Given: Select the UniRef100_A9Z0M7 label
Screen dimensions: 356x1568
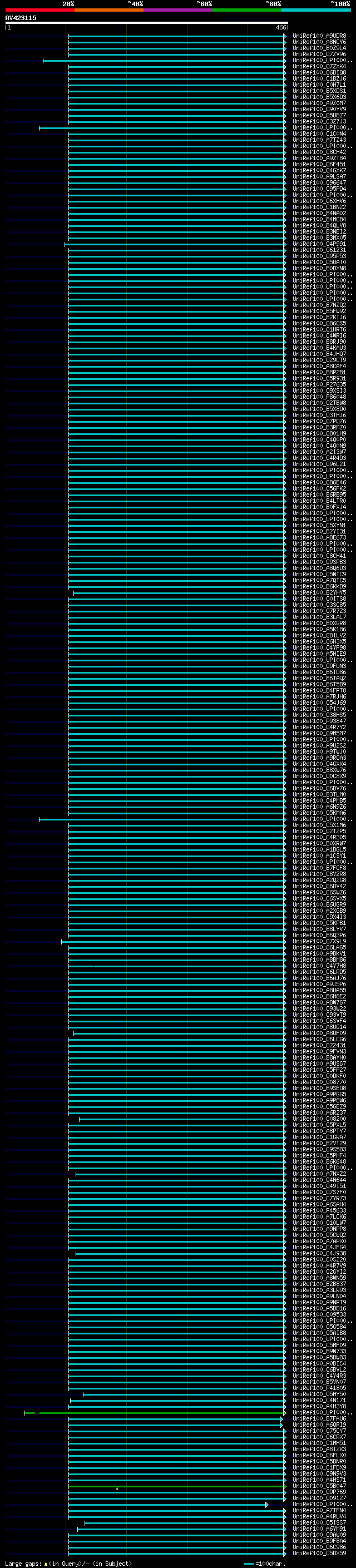Looking at the screenshot, I should [x=319, y=103].
